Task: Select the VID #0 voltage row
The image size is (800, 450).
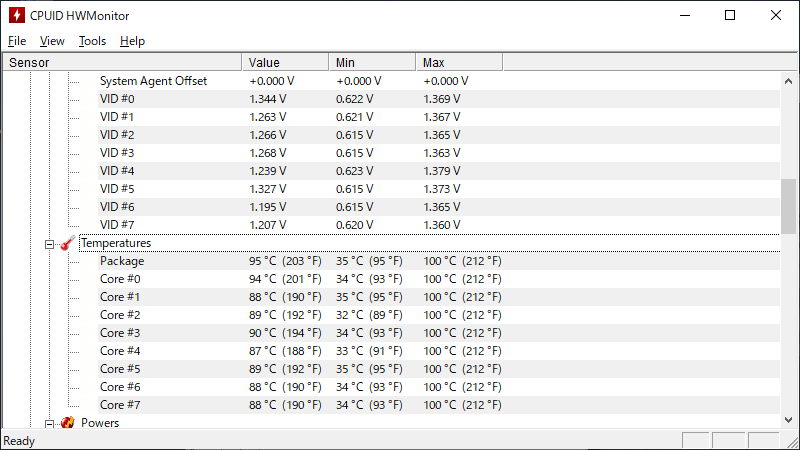Action: coord(439,99)
